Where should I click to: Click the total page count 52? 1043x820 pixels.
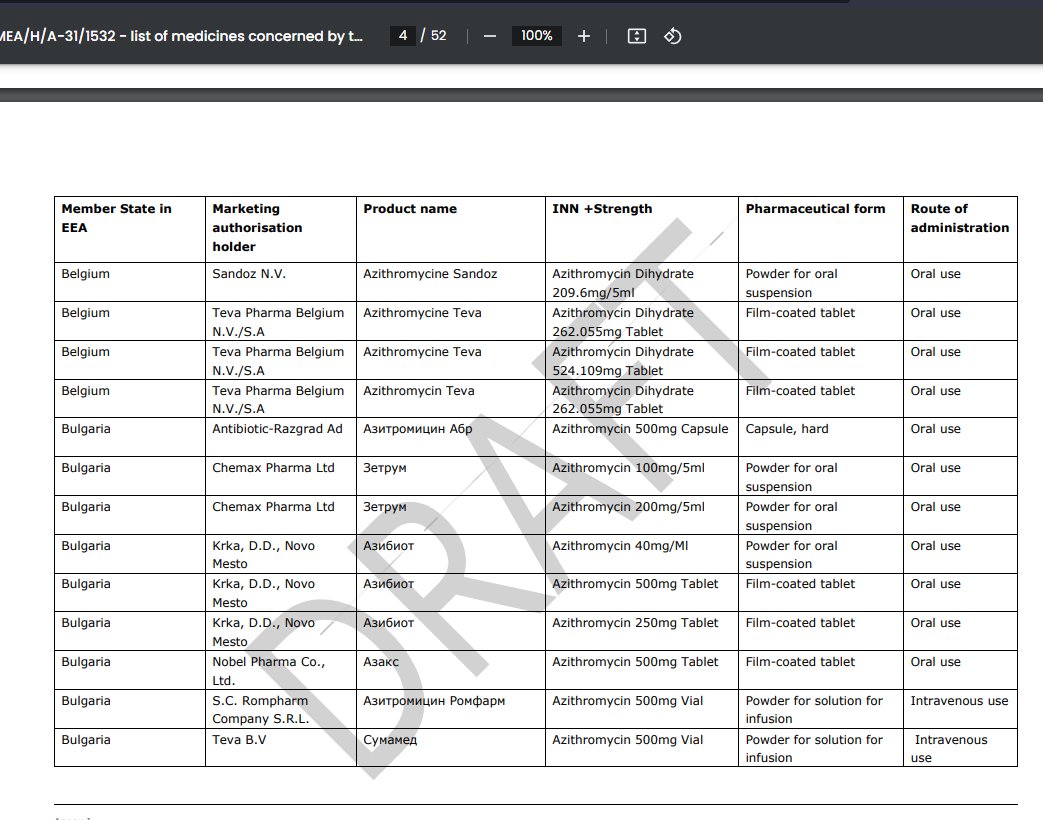(438, 36)
